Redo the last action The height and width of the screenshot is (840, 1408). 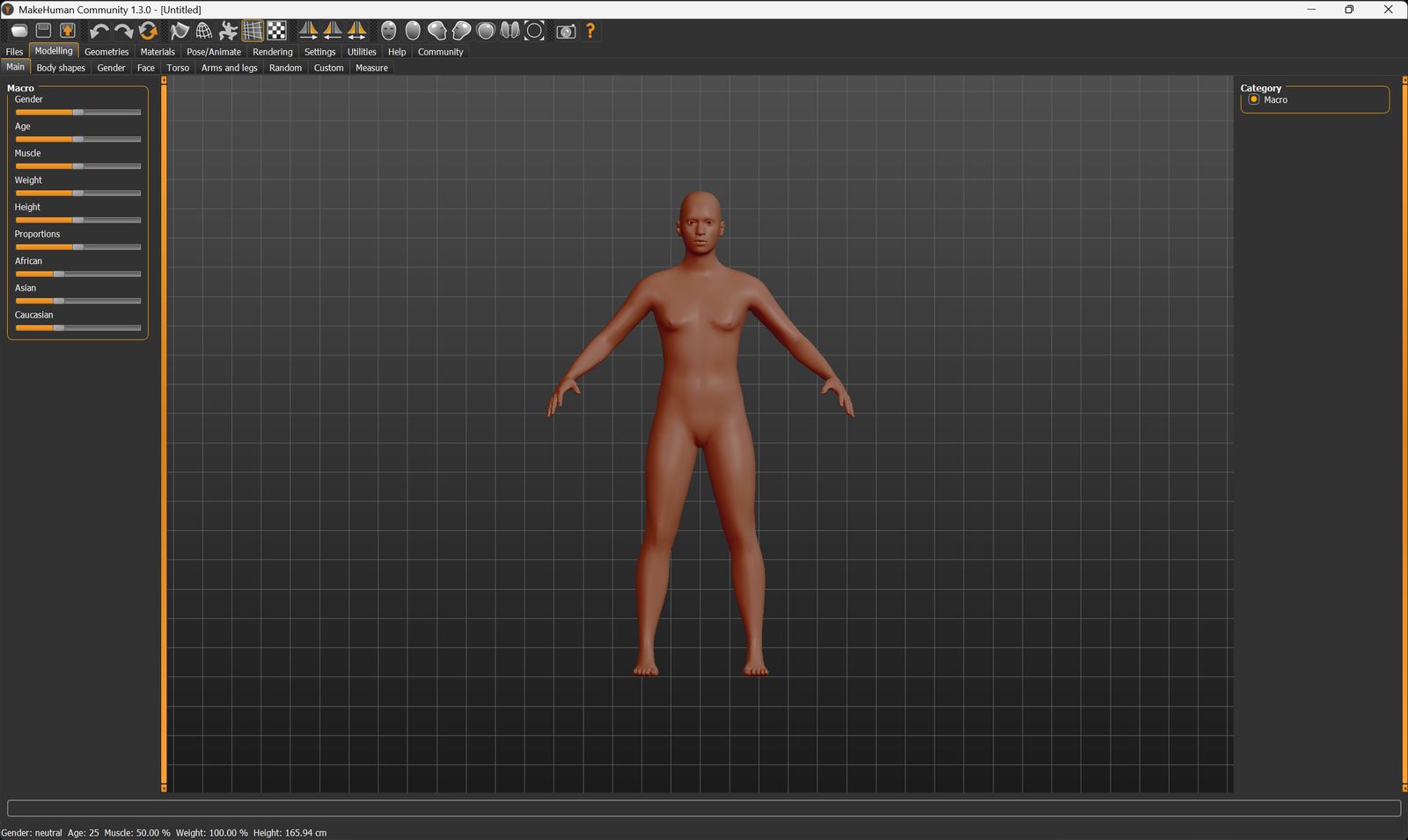(123, 31)
